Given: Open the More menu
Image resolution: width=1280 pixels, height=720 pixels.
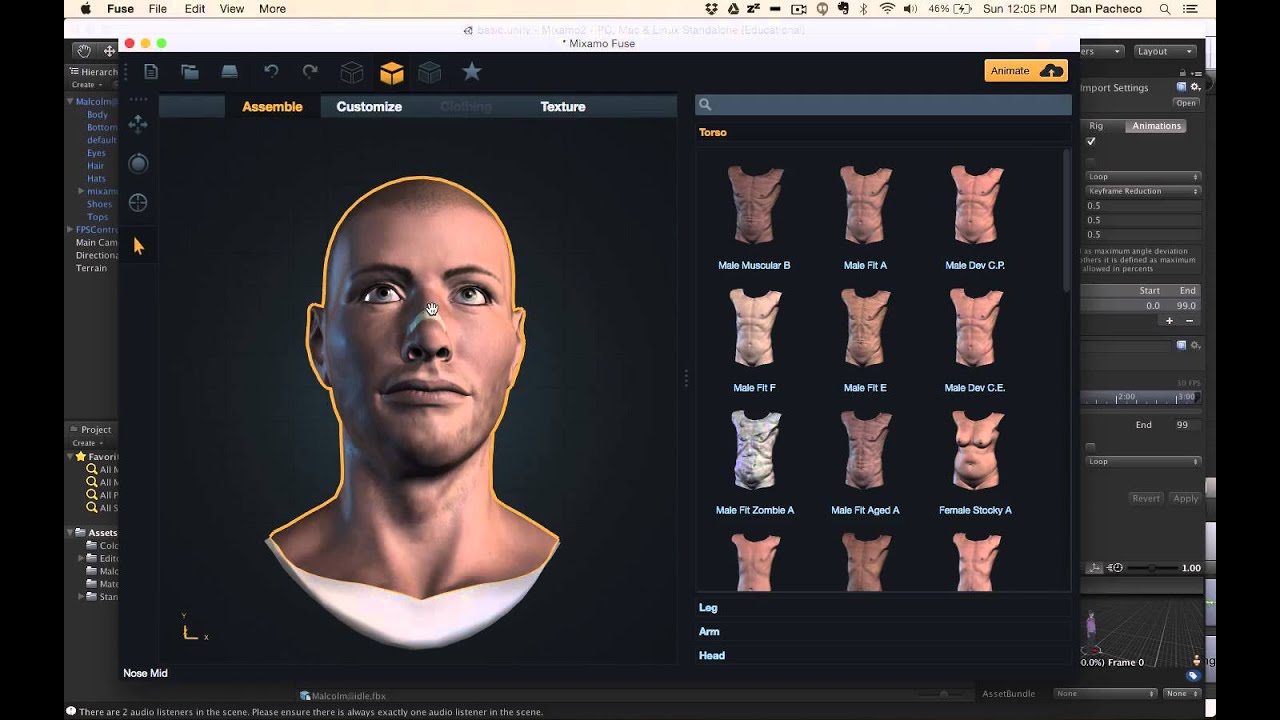Looking at the screenshot, I should click(272, 9).
